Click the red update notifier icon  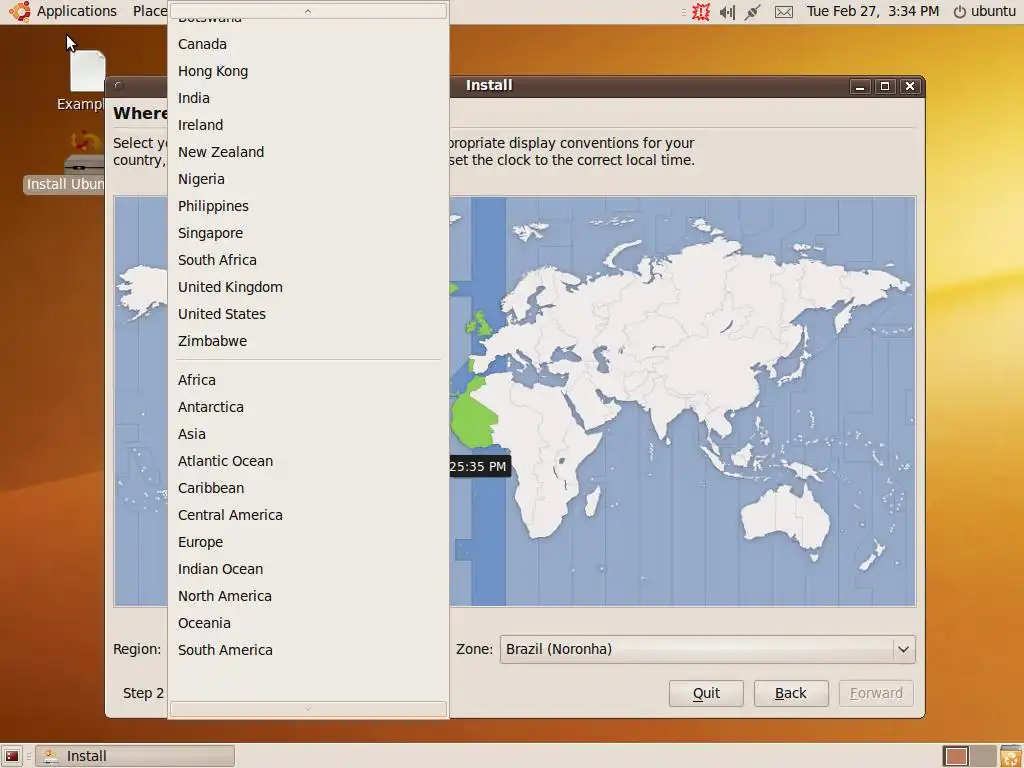(701, 11)
